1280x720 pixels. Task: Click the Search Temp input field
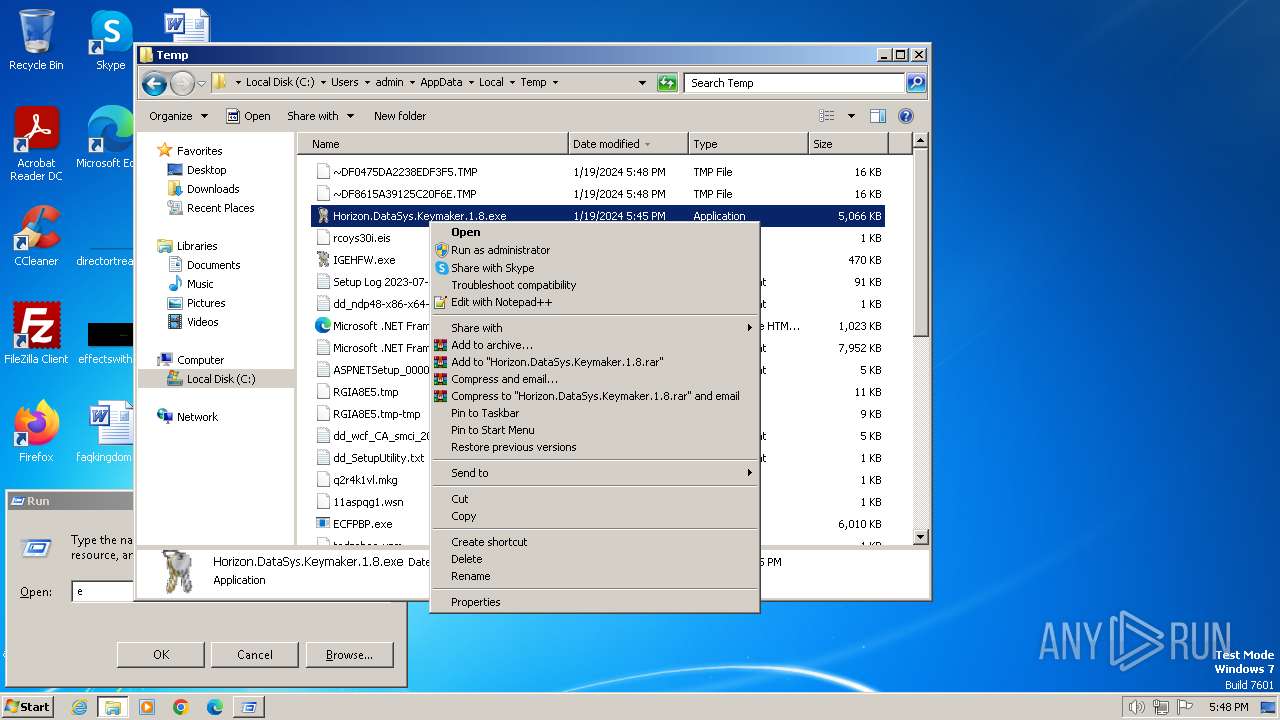(x=795, y=83)
